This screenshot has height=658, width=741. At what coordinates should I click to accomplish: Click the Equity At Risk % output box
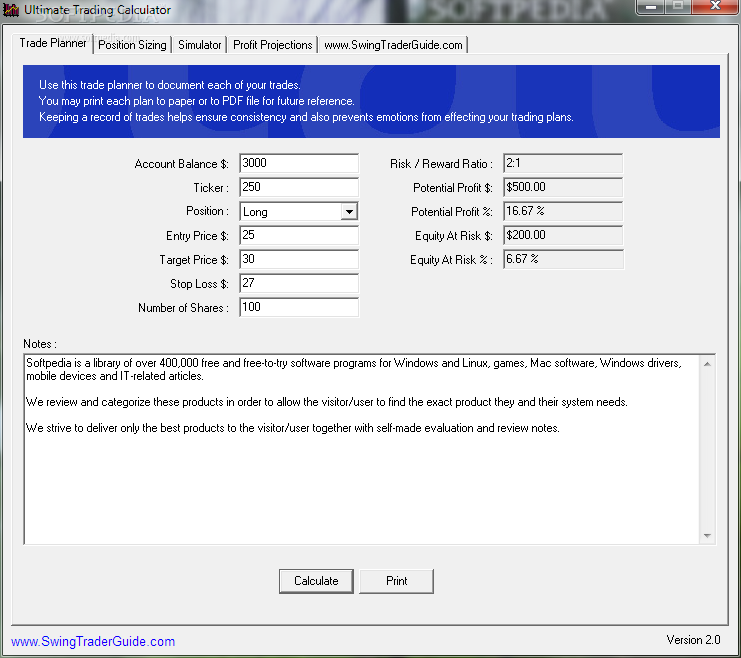pyautogui.click(x=563, y=259)
